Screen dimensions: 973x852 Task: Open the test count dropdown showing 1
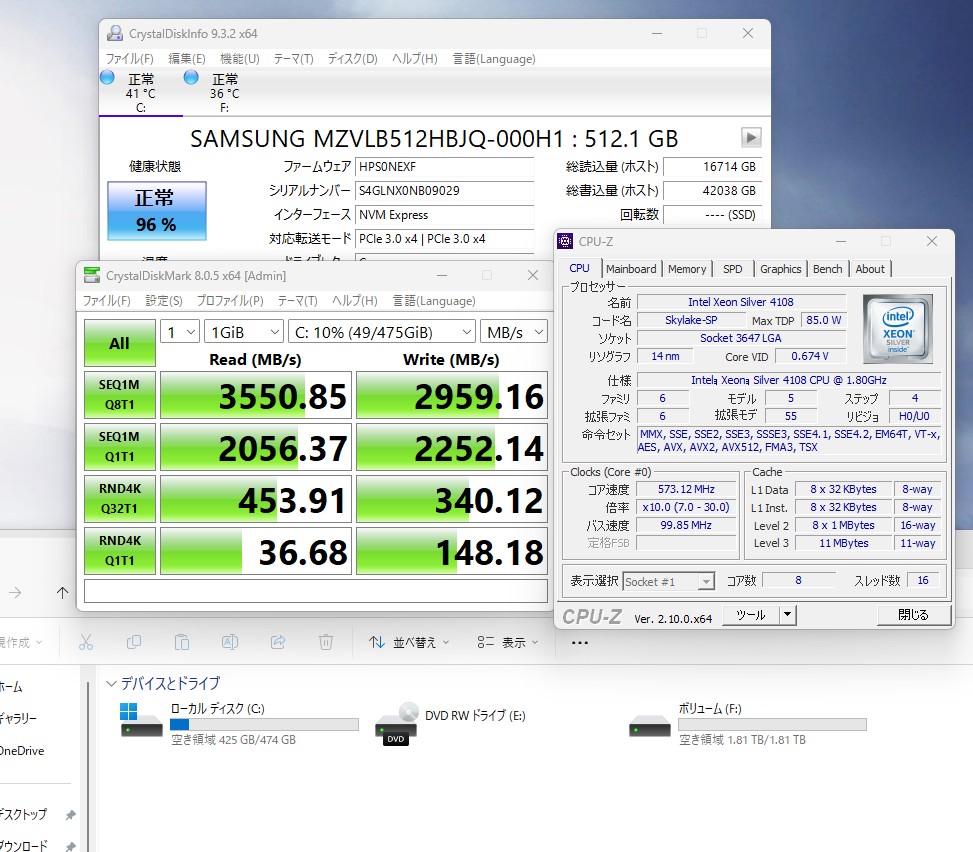pyautogui.click(x=180, y=332)
